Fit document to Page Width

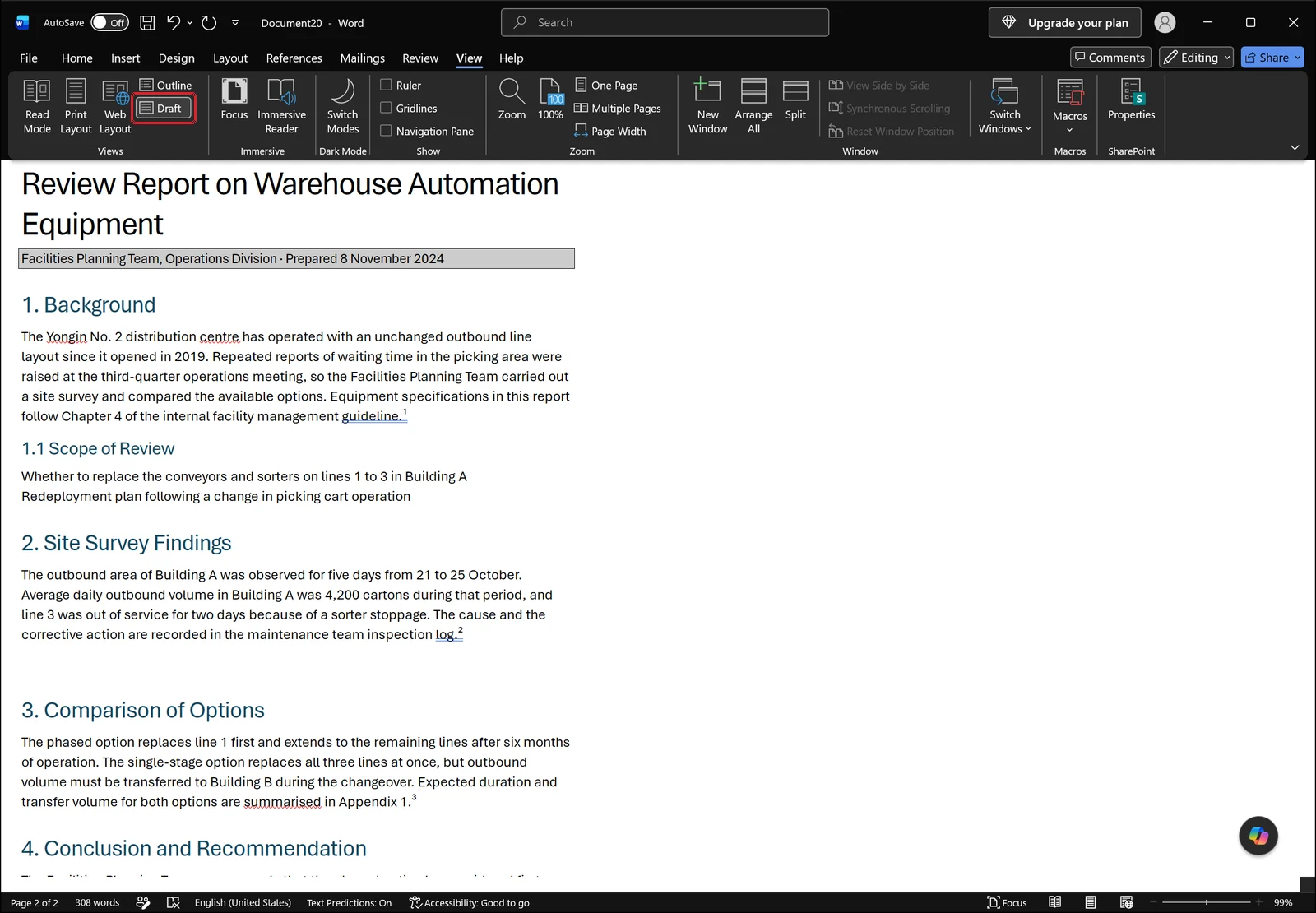coord(610,131)
